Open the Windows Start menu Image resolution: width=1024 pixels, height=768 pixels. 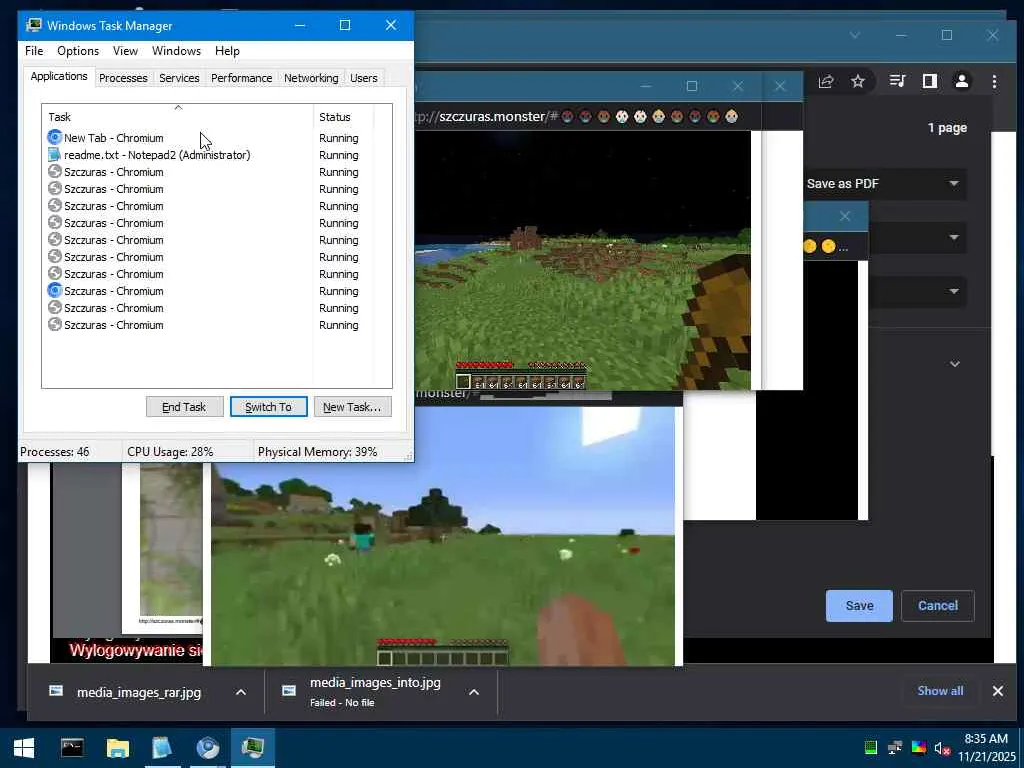[x=24, y=748]
